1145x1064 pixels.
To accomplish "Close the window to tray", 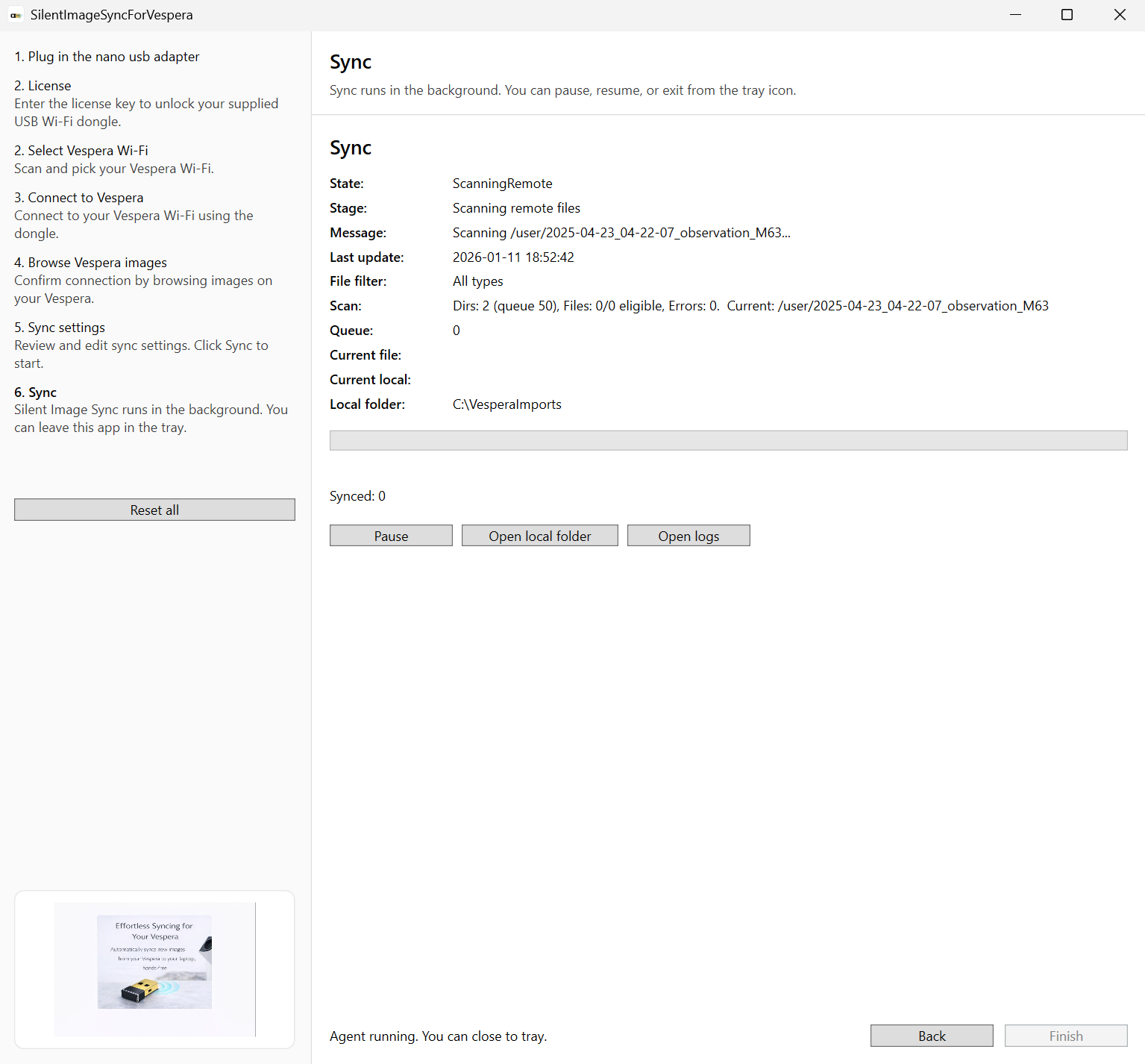I will point(1120,15).
